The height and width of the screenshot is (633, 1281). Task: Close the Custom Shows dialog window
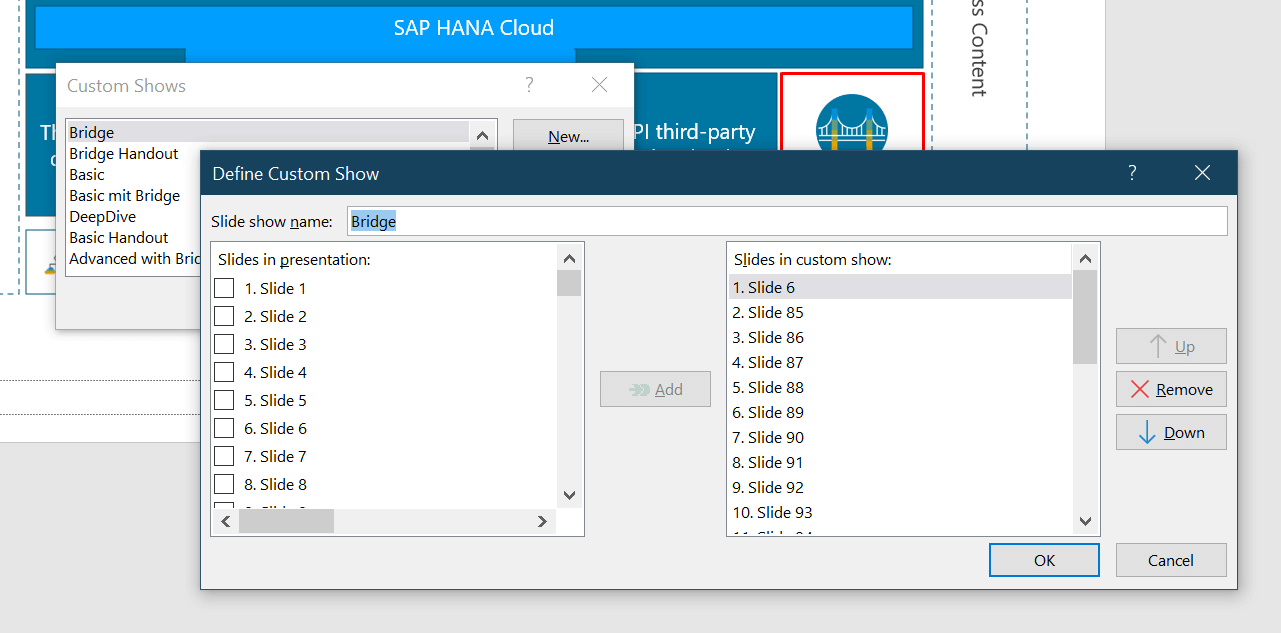(599, 85)
